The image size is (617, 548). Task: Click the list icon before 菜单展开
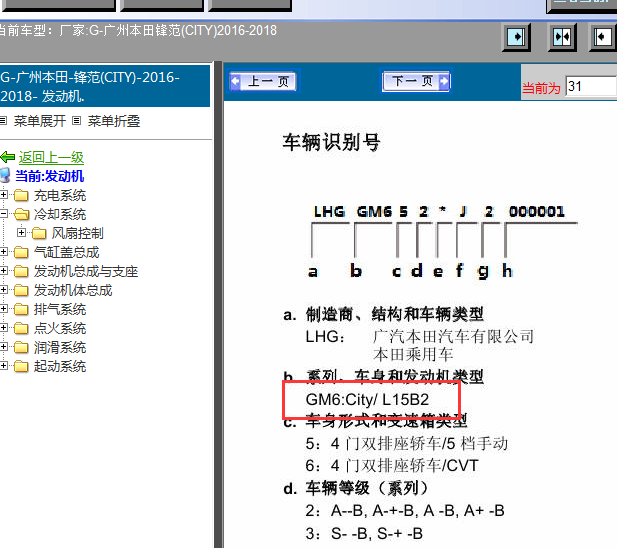pyautogui.click(x=4, y=120)
